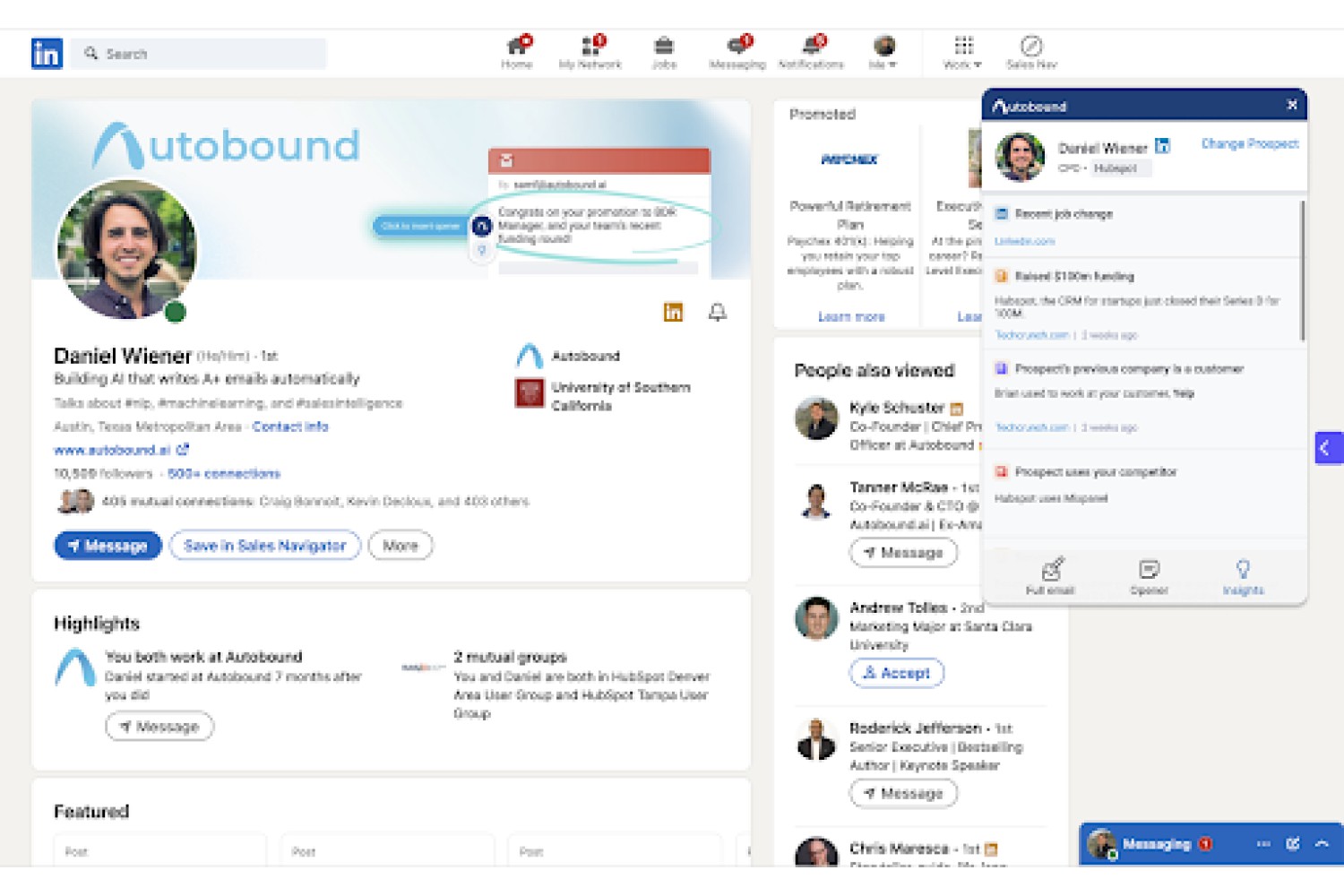Open Recent job change insight

pos(1064,214)
